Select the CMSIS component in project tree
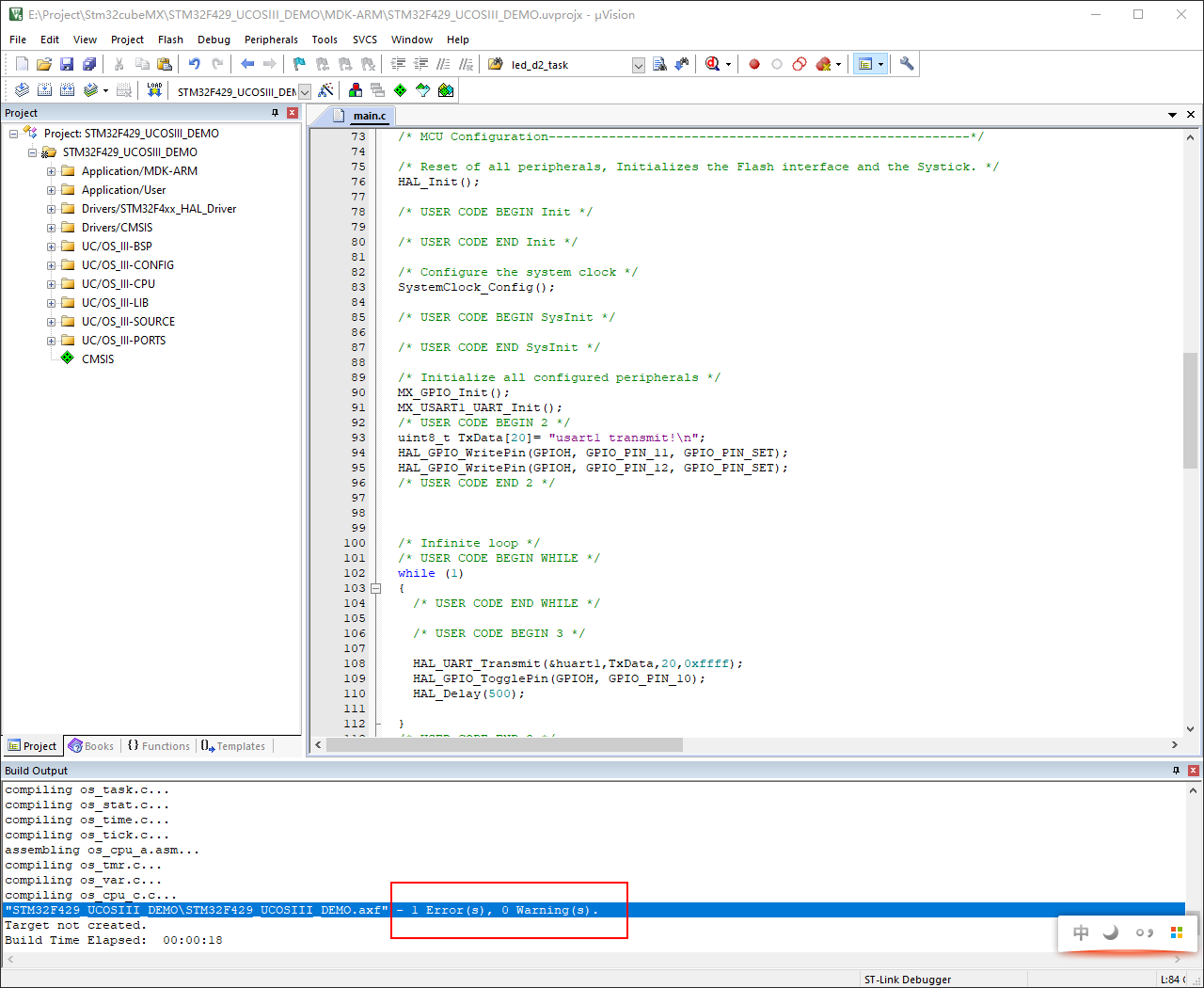The width and height of the screenshot is (1204, 988). coord(98,359)
